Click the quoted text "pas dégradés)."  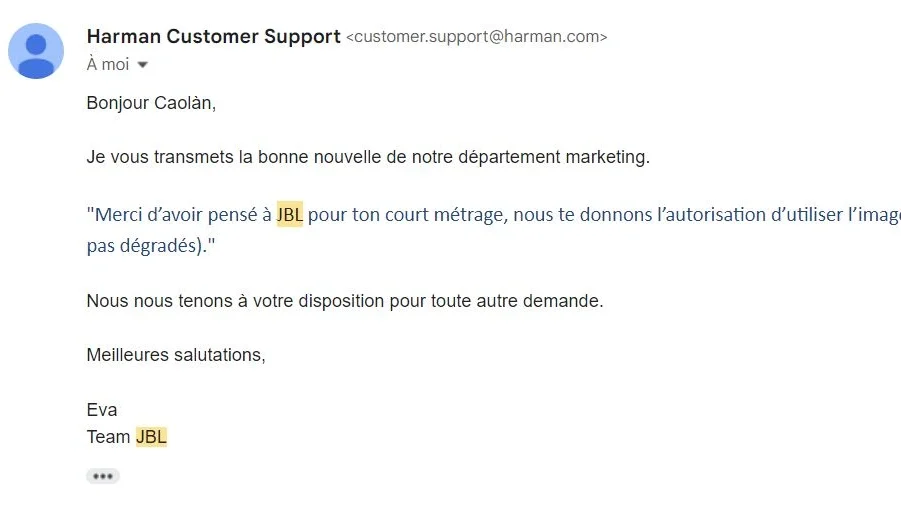151,245
